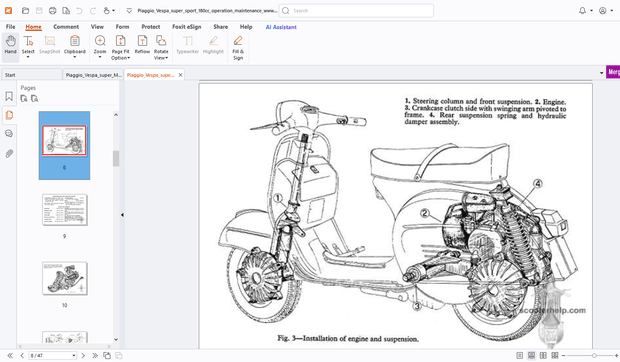The image size is (620, 362).
Task: Open the File menu
Action: (x=11, y=27)
